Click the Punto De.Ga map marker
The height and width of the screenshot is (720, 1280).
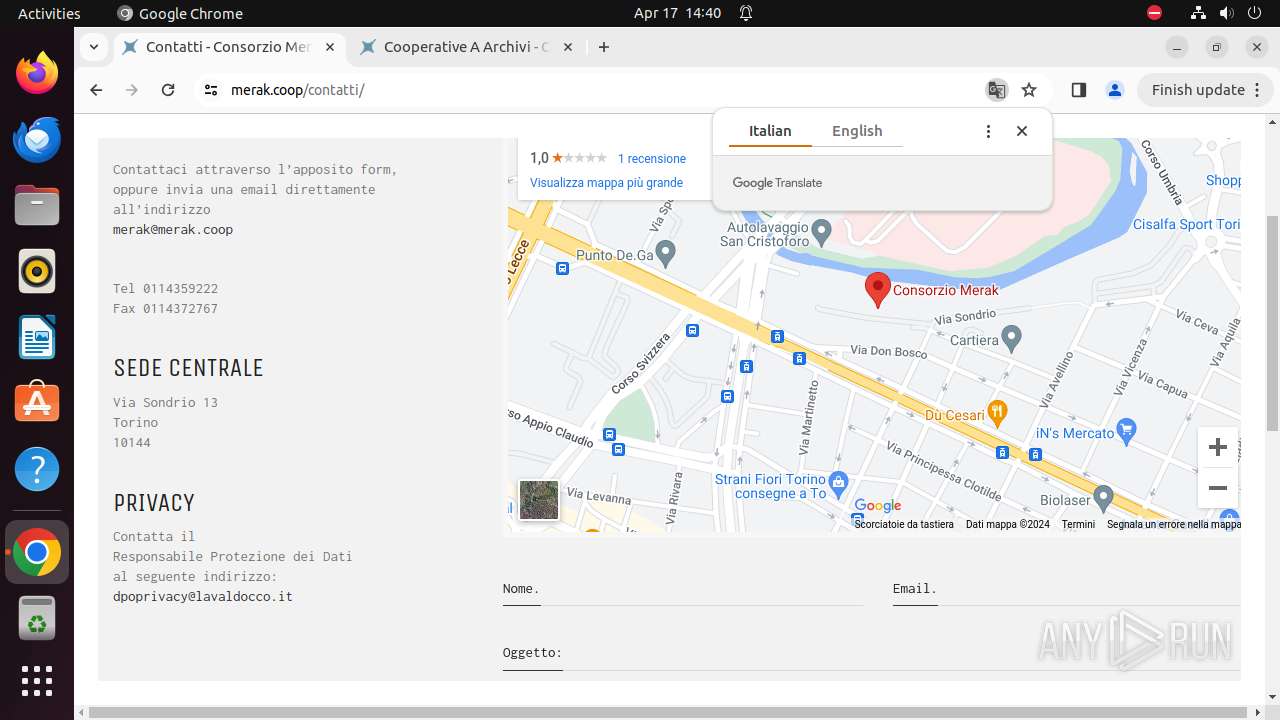pos(665,254)
